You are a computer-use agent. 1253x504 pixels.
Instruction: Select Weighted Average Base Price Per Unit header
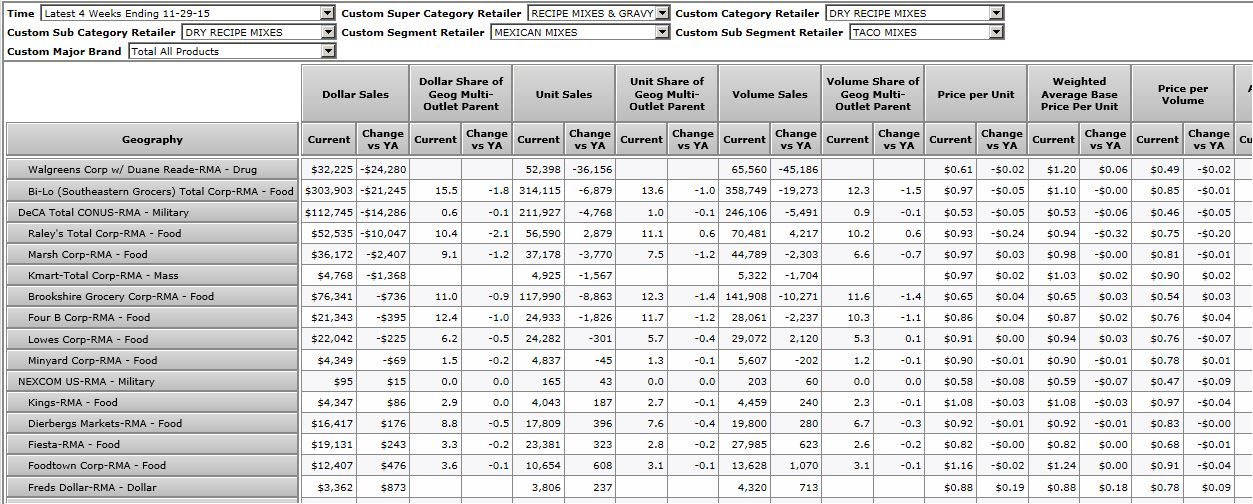click(1078, 94)
